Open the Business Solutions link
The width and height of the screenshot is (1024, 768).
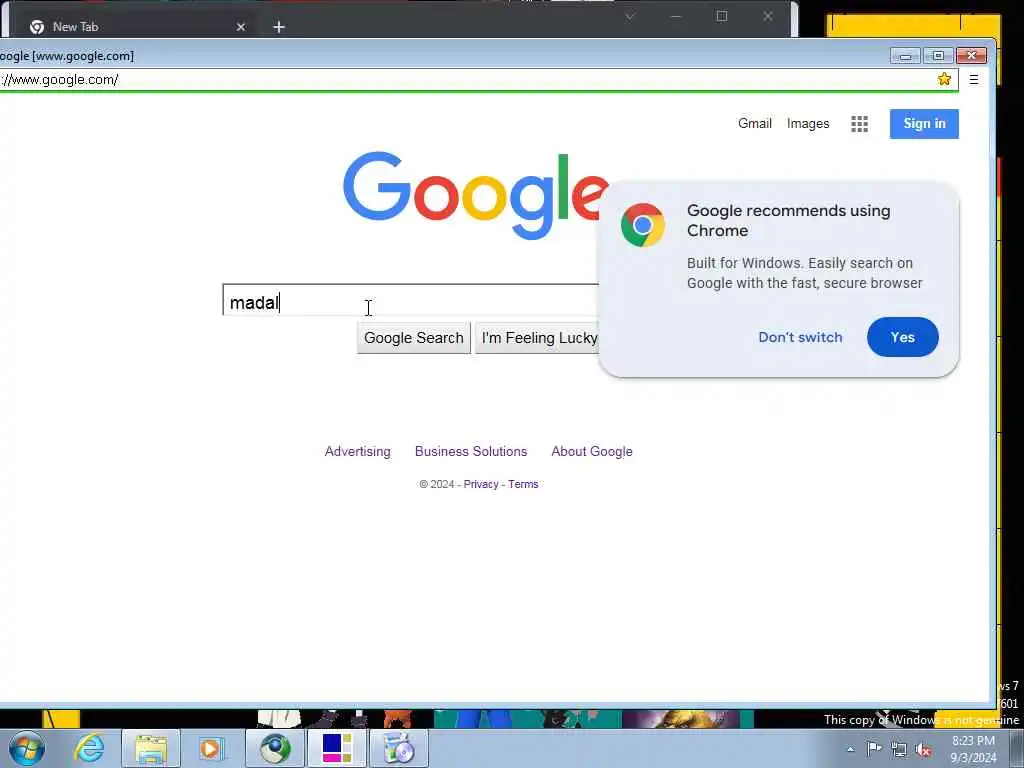pyautogui.click(x=471, y=451)
